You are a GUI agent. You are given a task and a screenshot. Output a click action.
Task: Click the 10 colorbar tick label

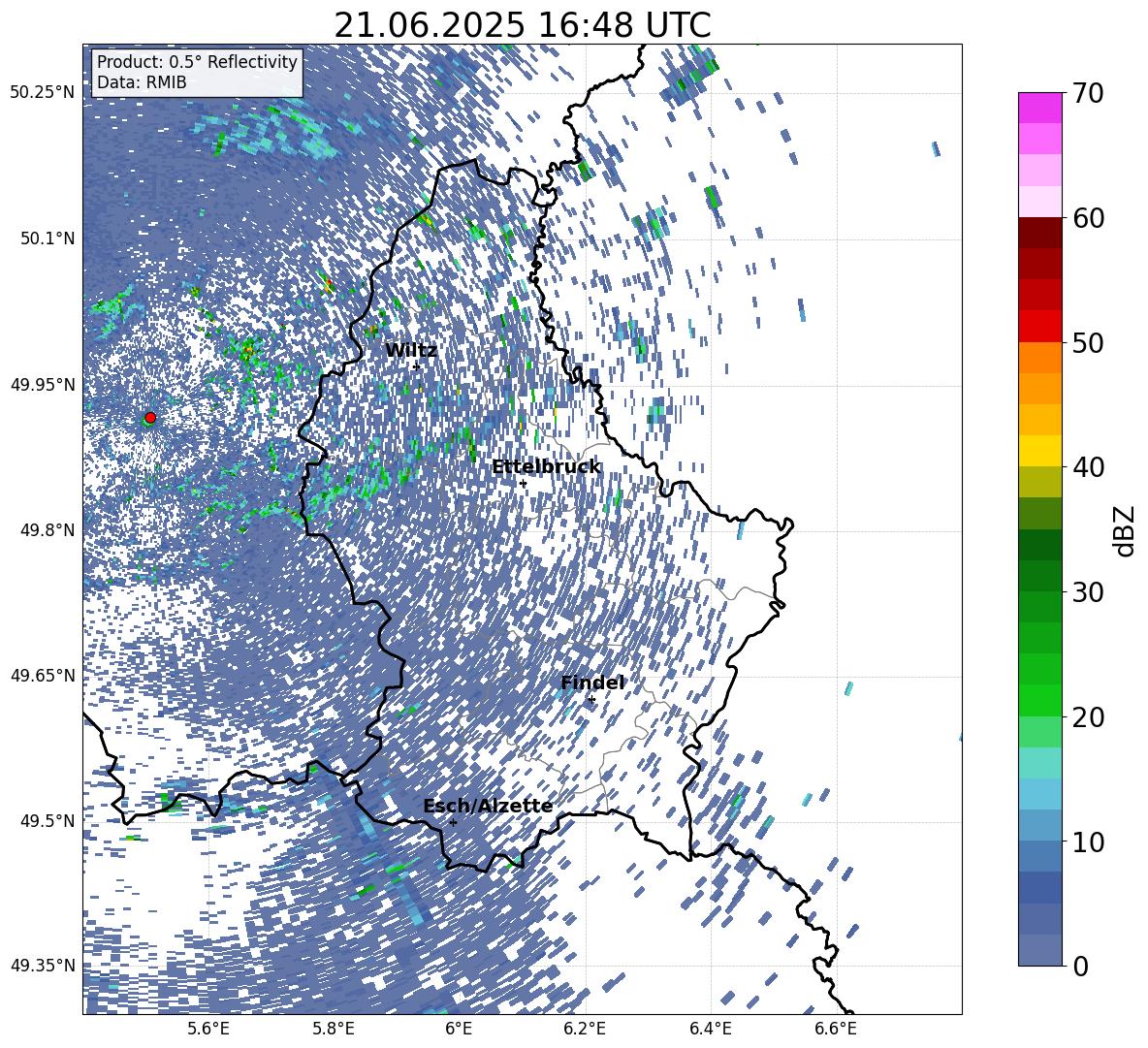click(1088, 842)
